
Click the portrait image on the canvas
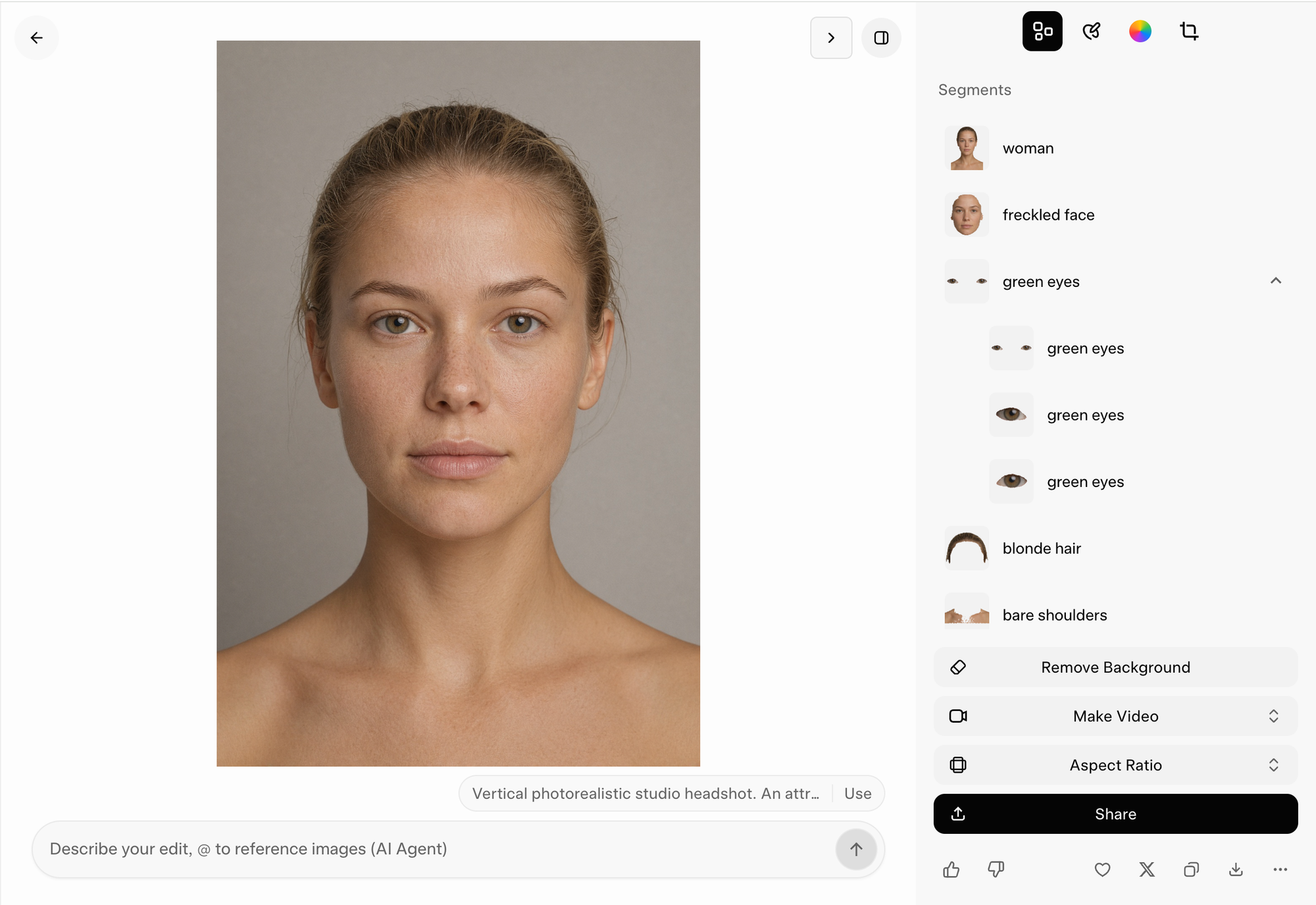458,403
